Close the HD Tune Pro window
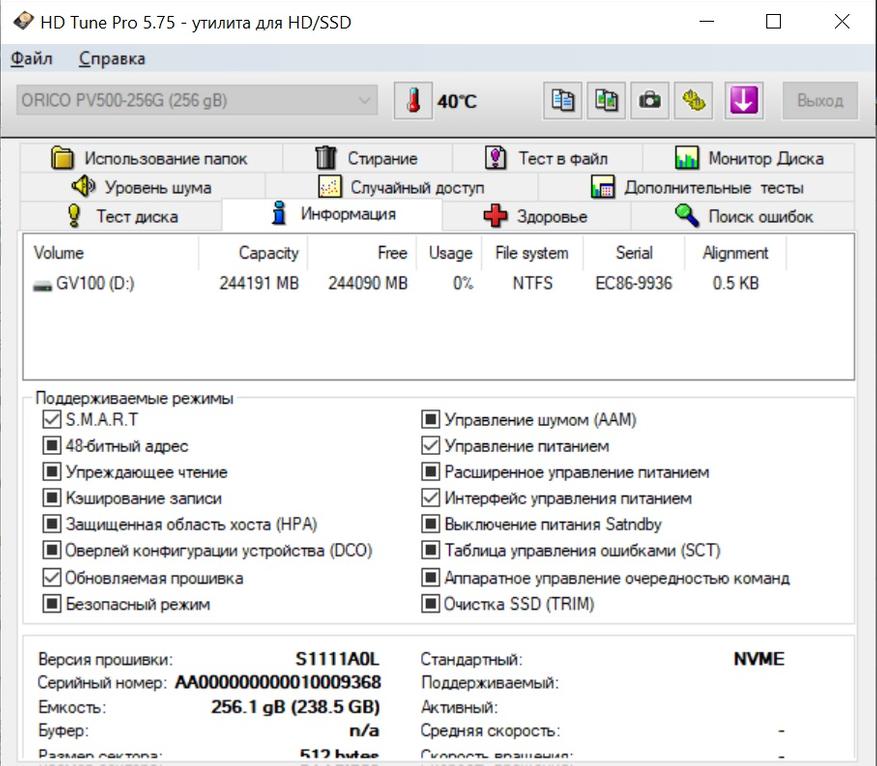This screenshot has height=766, width=877. (x=842, y=22)
